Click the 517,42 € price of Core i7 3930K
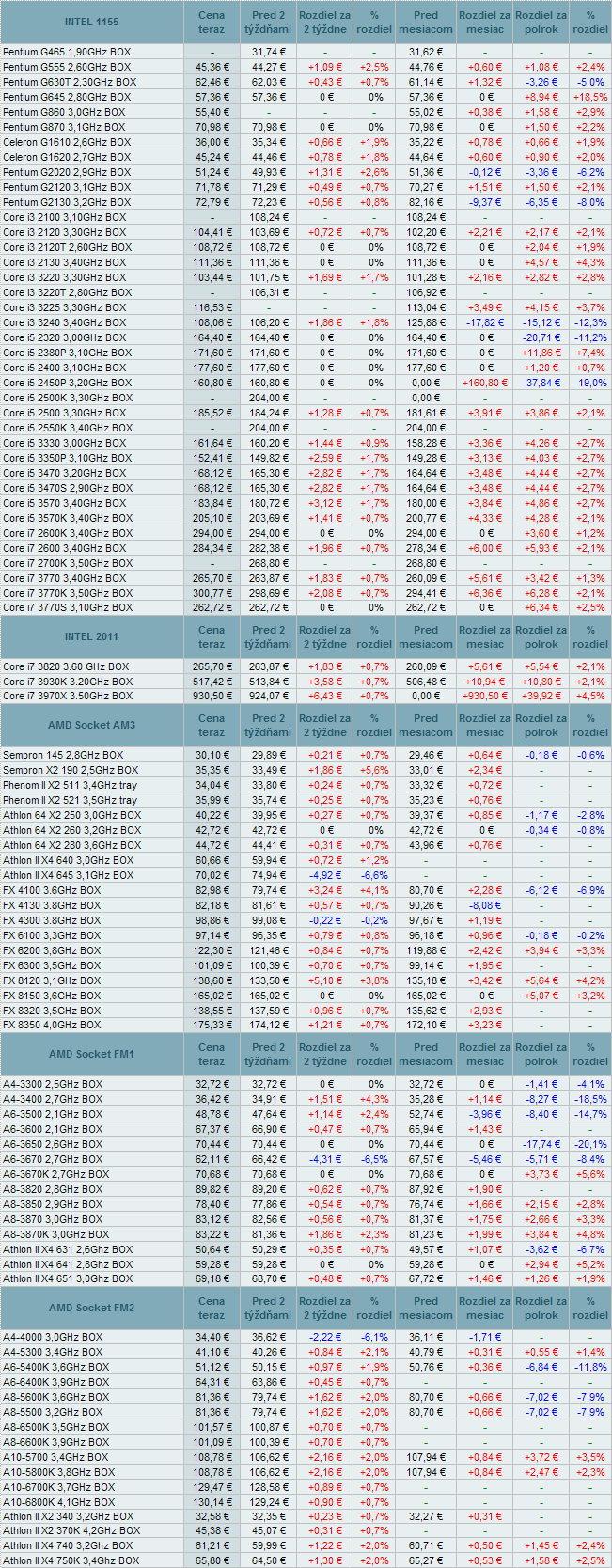Image resolution: width=612 pixels, height=1568 pixels. click(212, 682)
